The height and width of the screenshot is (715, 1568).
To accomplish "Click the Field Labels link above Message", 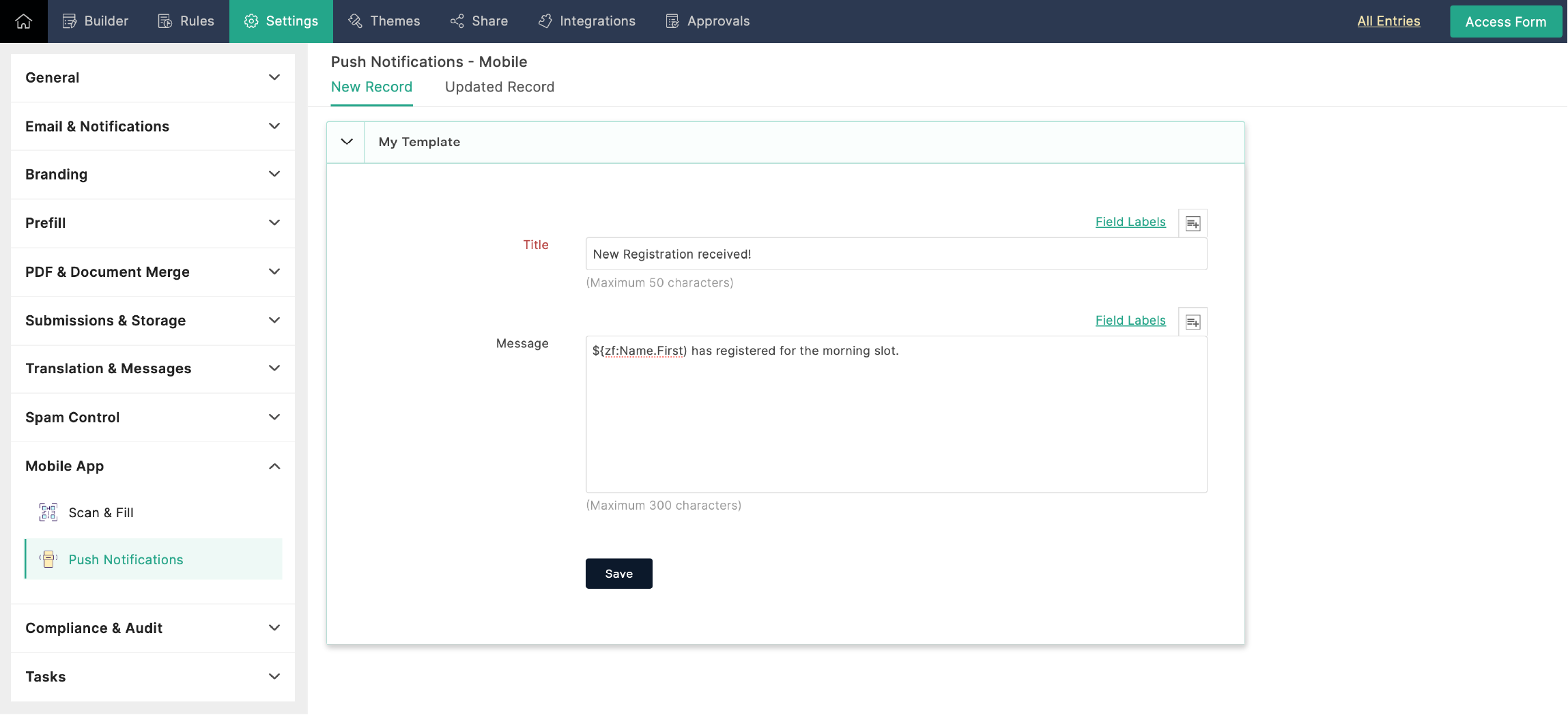I will coord(1130,321).
